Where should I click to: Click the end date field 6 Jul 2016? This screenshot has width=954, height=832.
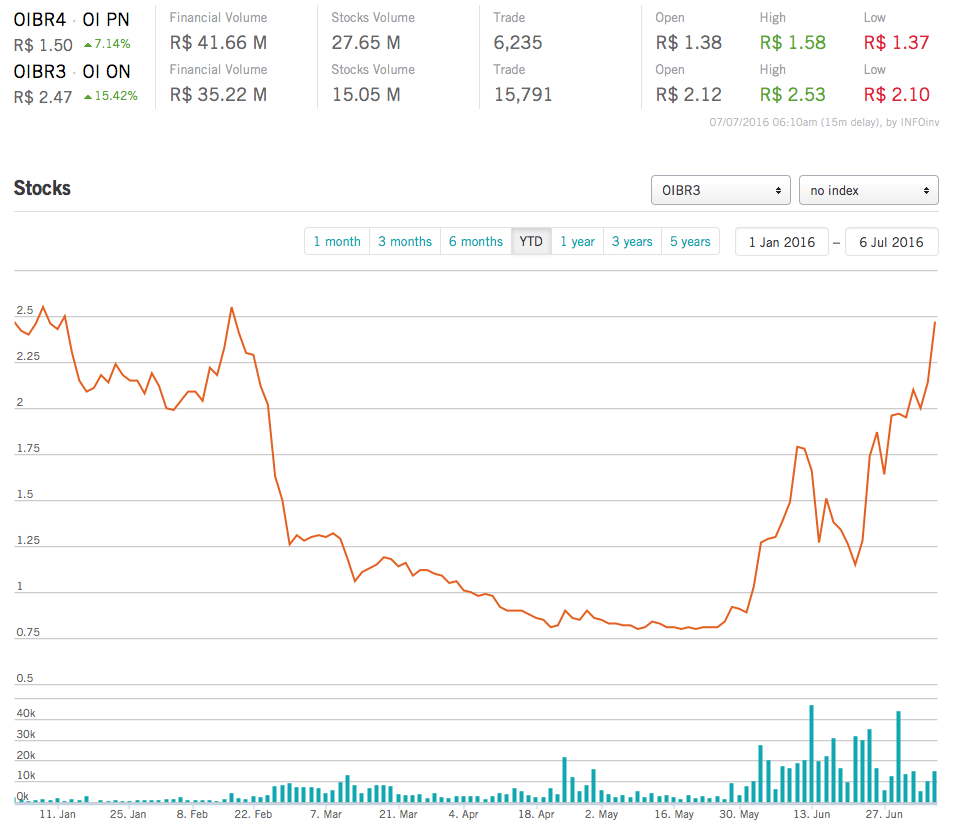click(x=891, y=242)
